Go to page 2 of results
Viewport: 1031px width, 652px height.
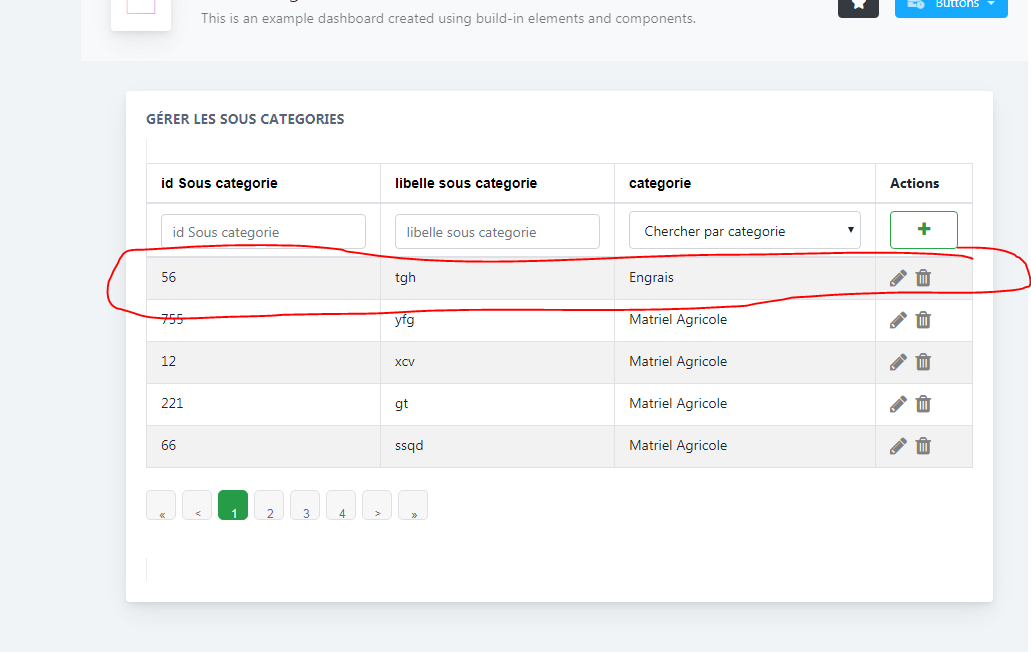268,505
